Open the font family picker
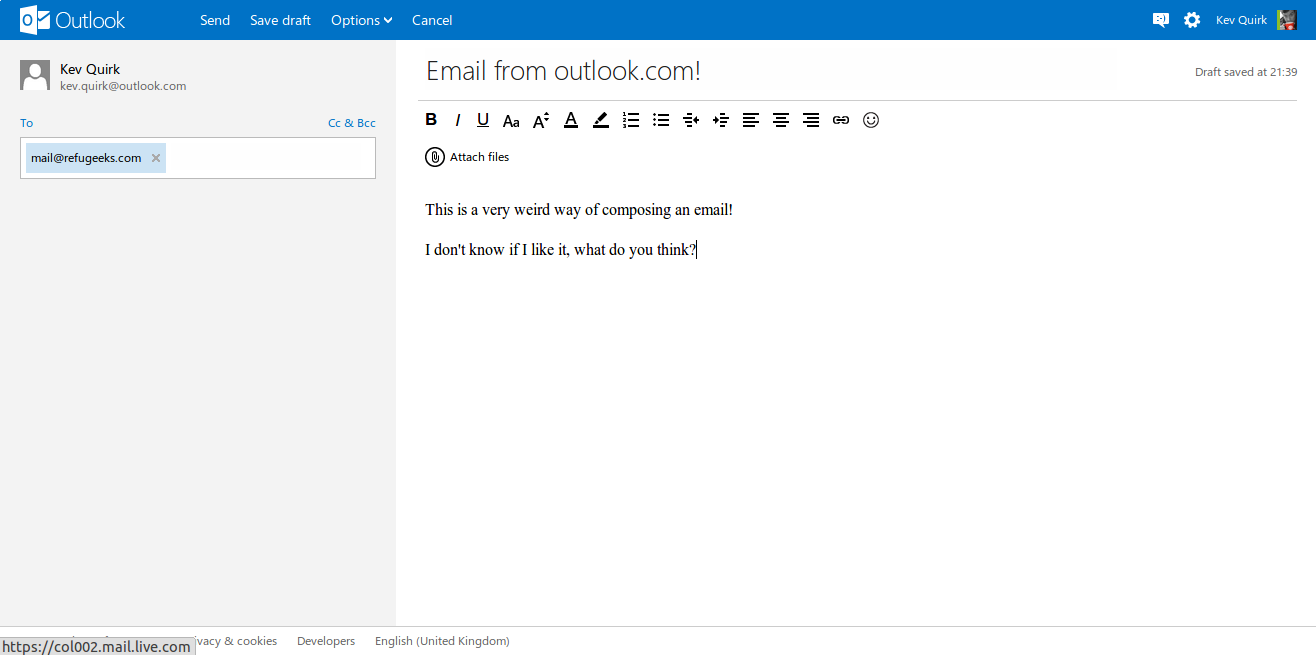Image resolution: width=1316 pixels, height=655 pixels. [511, 121]
